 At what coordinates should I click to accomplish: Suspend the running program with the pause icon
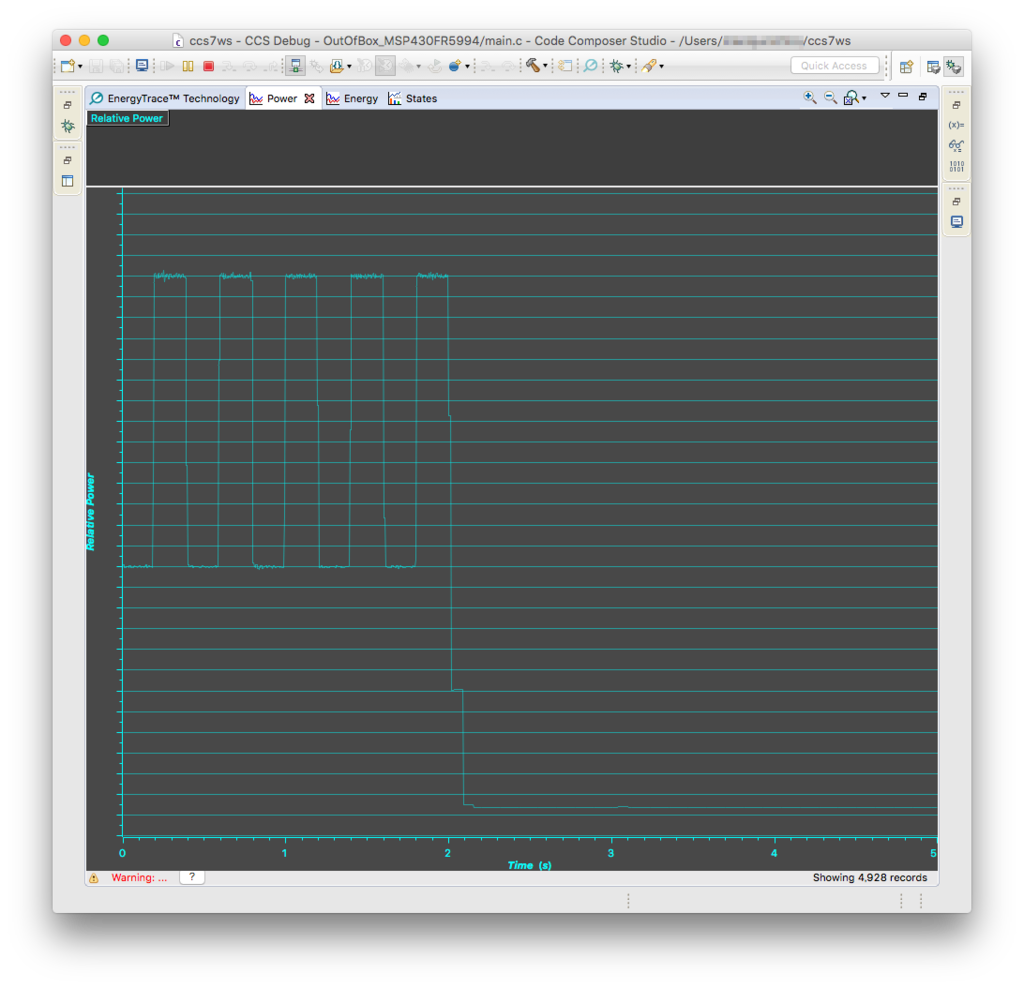pos(188,66)
